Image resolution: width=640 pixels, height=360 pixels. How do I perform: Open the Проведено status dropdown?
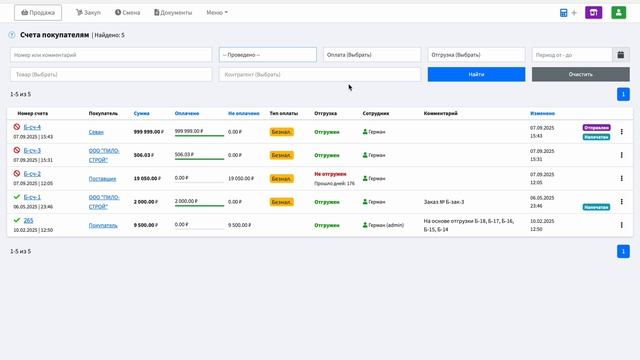[x=268, y=55]
